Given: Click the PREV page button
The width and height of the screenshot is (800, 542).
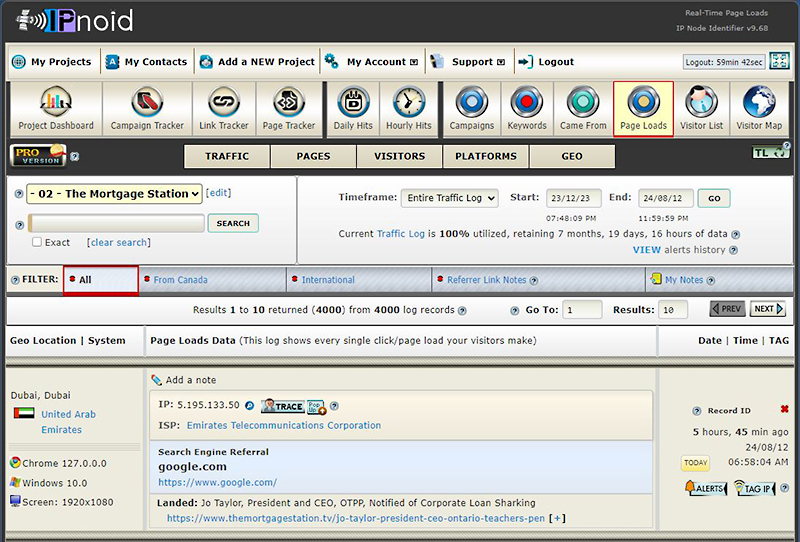Looking at the screenshot, I should click(x=728, y=309).
